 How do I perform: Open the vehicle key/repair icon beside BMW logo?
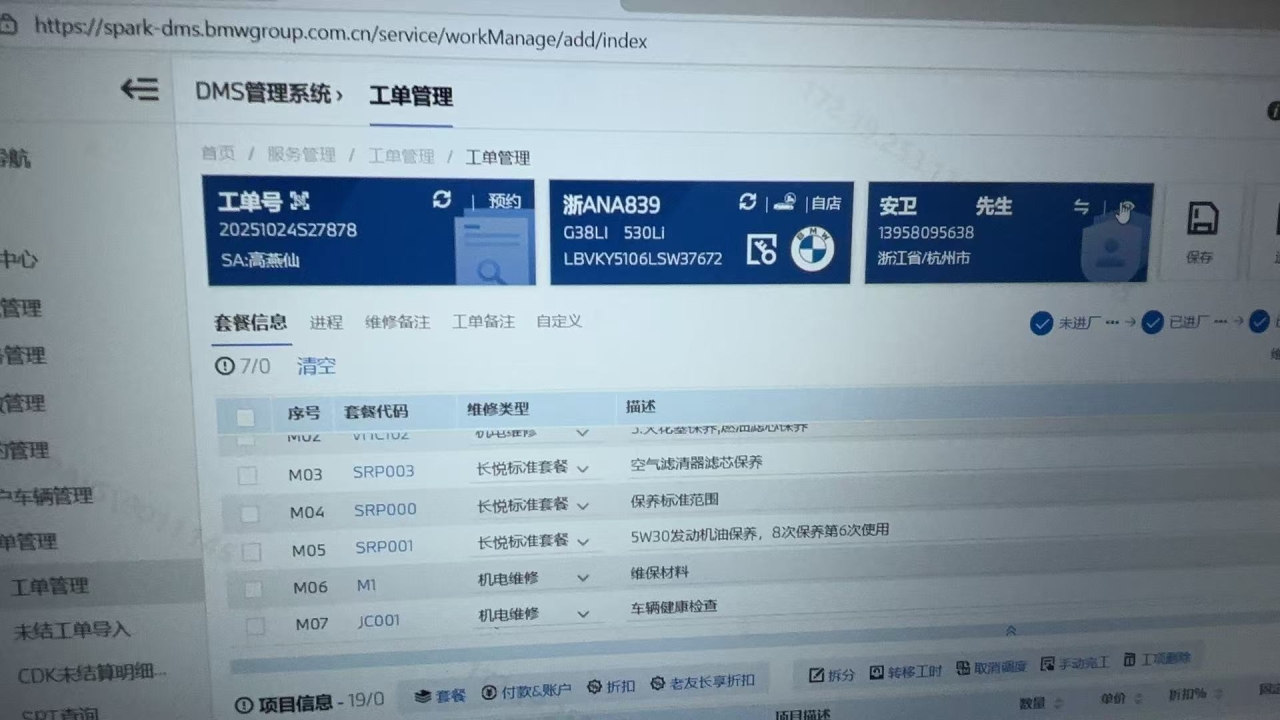(x=762, y=250)
